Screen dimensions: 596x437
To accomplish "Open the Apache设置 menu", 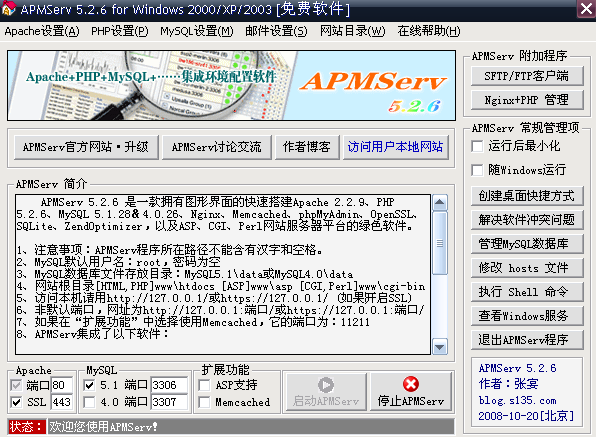I will (x=42, y=31).
